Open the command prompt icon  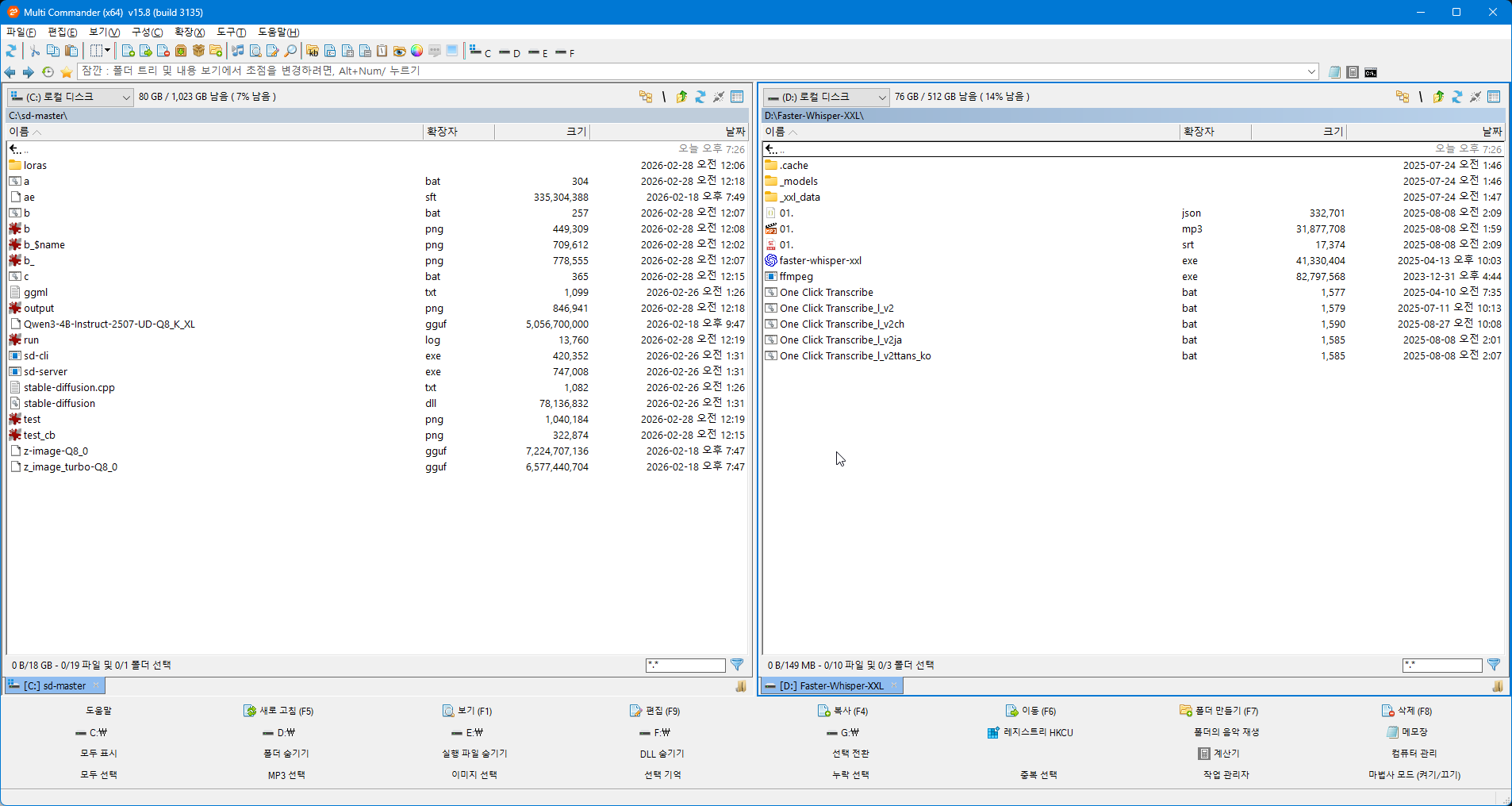point(1371,72)
